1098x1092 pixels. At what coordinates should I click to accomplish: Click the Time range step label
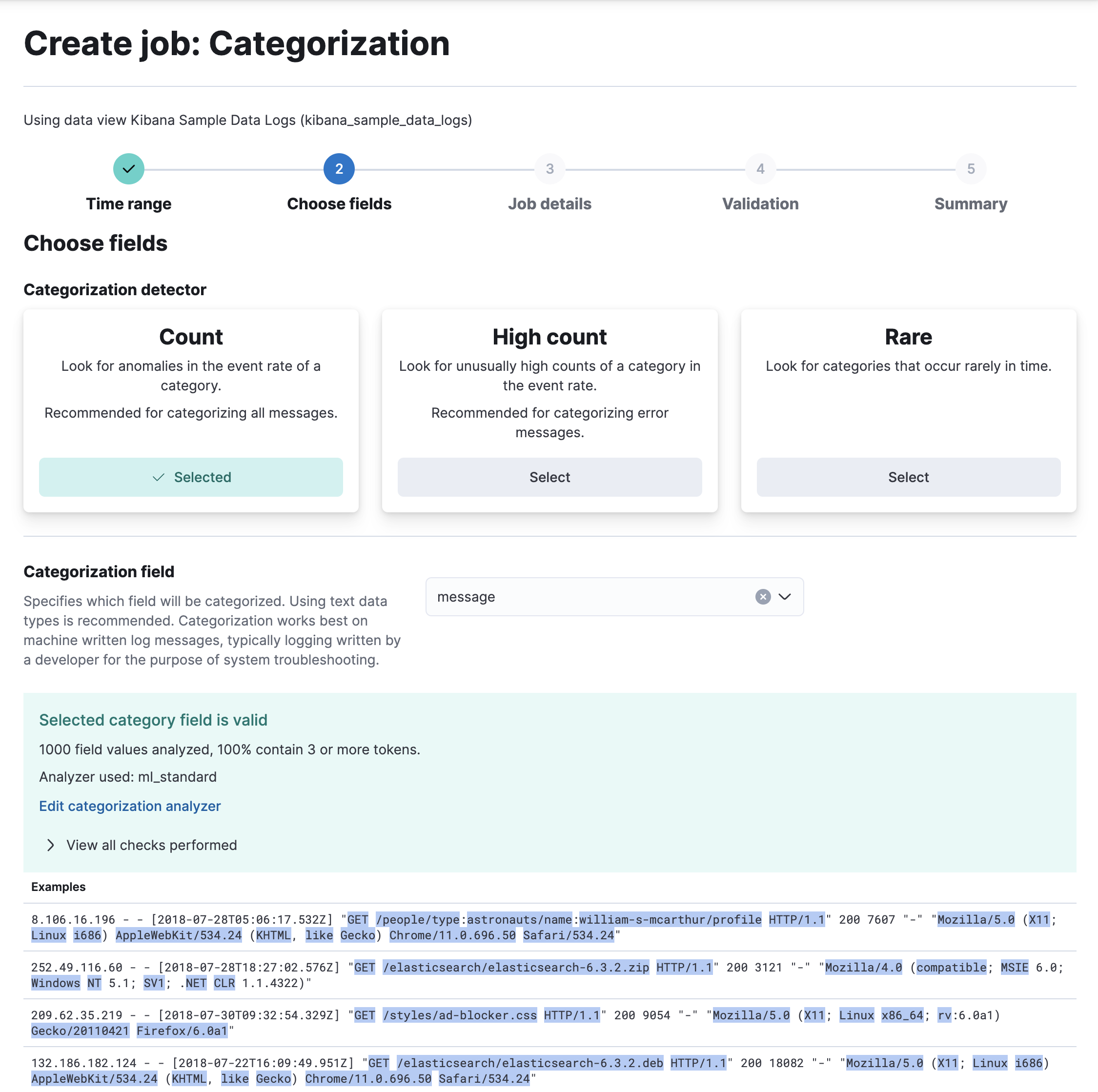click(128, 204)
